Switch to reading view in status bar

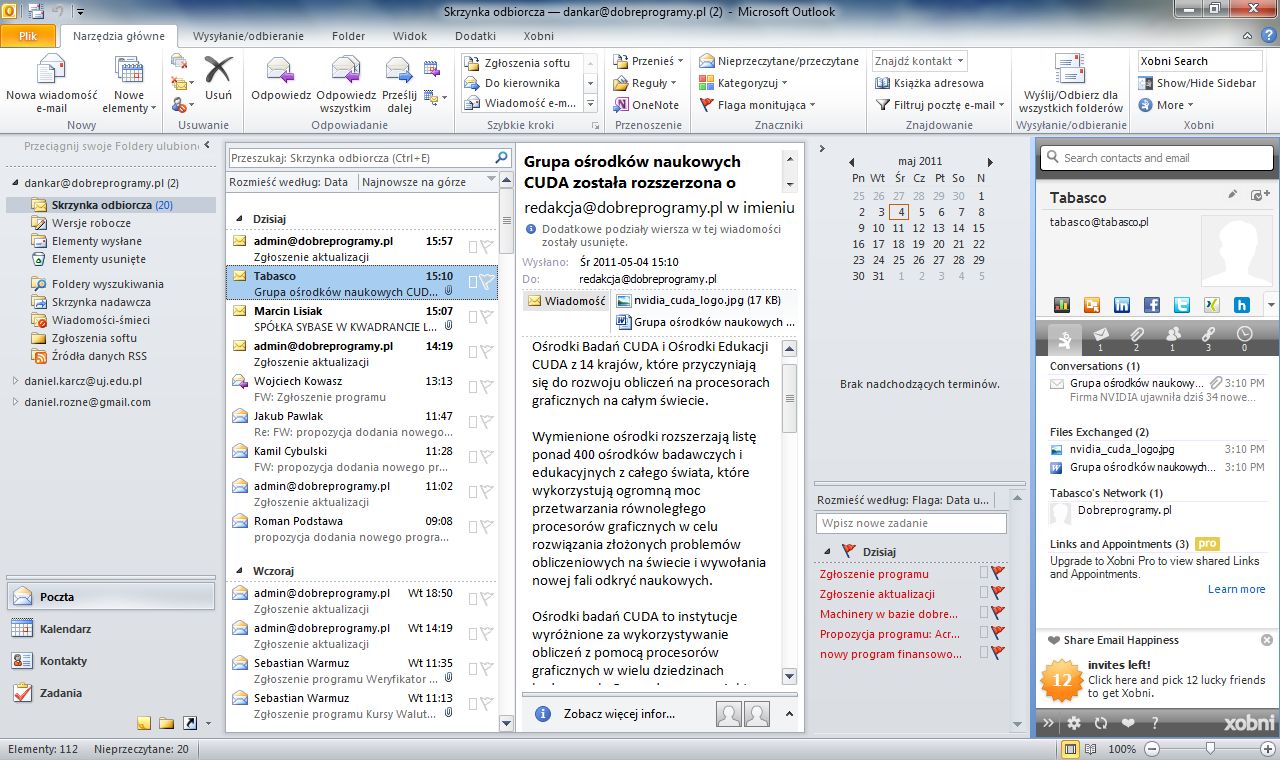[1090, 749]
